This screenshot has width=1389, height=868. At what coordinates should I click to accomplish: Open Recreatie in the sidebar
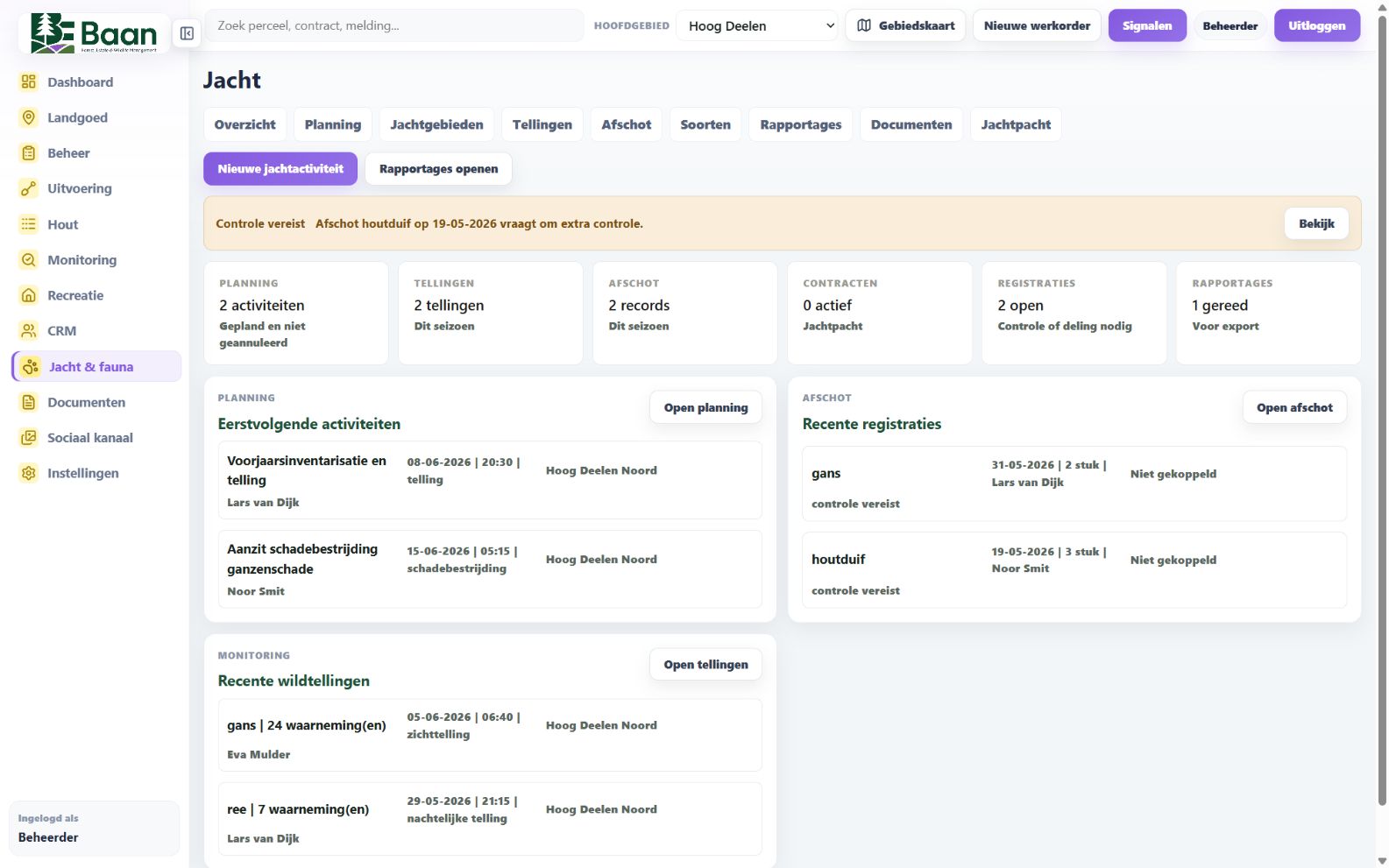(x=96, y=295)
